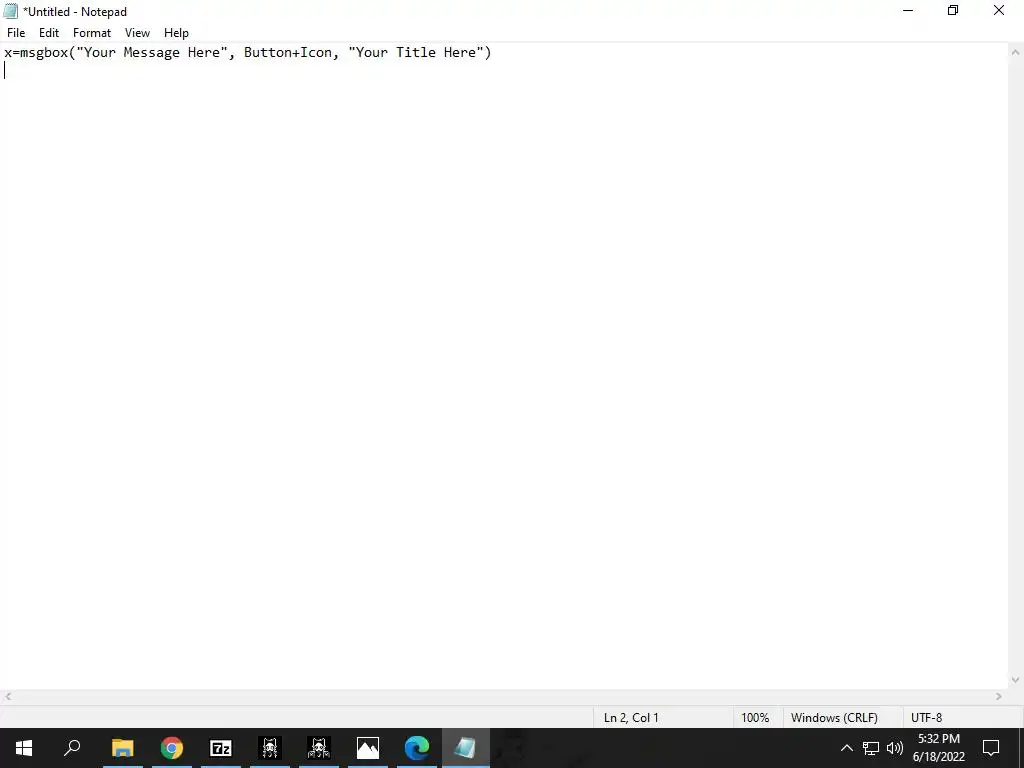Viewport: 1024px width, 768px height.
Task: Click the UTF-8 encoding status entry
Action: pyautogui.click(x=926, y=717)
